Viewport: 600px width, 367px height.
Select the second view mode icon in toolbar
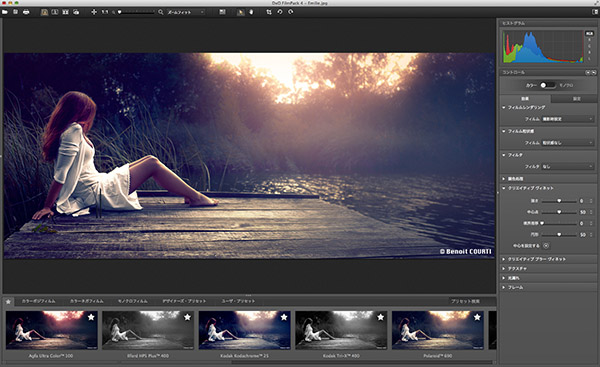click(55, 12)
